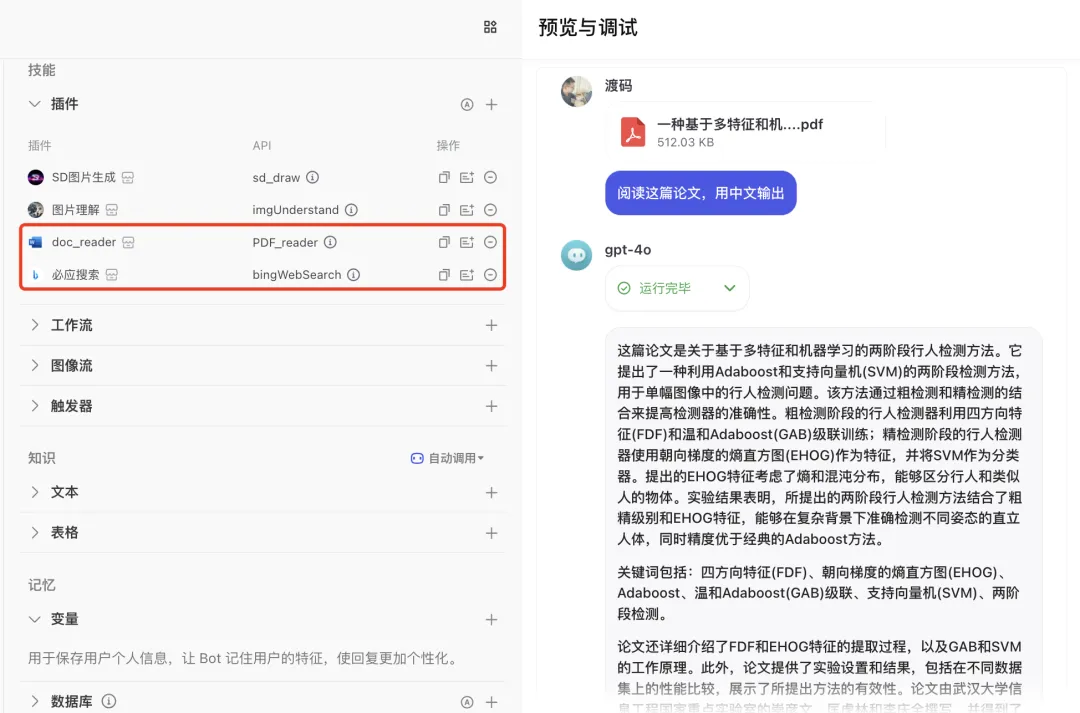This screenshot has height=713, width=1080.
Task: Click the grid workspace icon near 预览与调试
Action: pyautogui.click(x=490, y=27)
